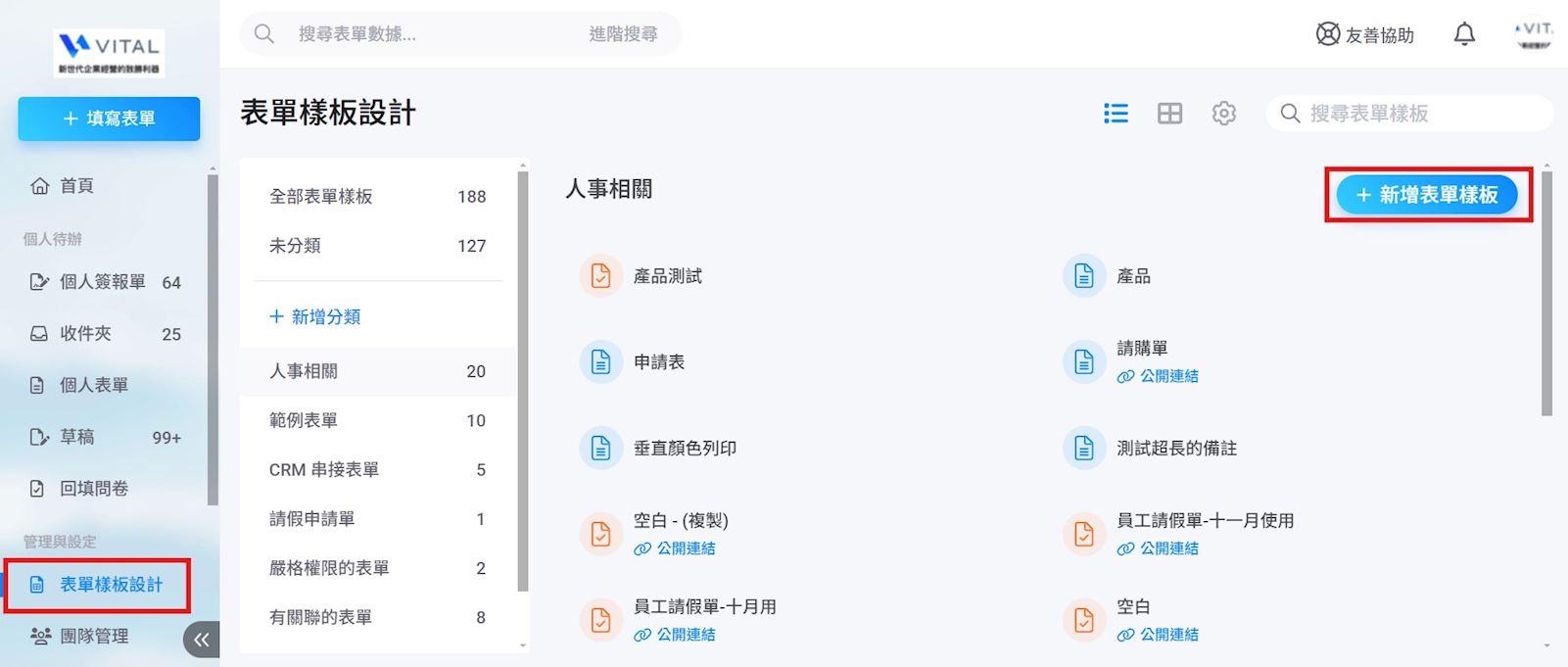Click the 產品測試 form template icon
The width and height of the screenshot is (1568, 667).
tap(600, 276)
